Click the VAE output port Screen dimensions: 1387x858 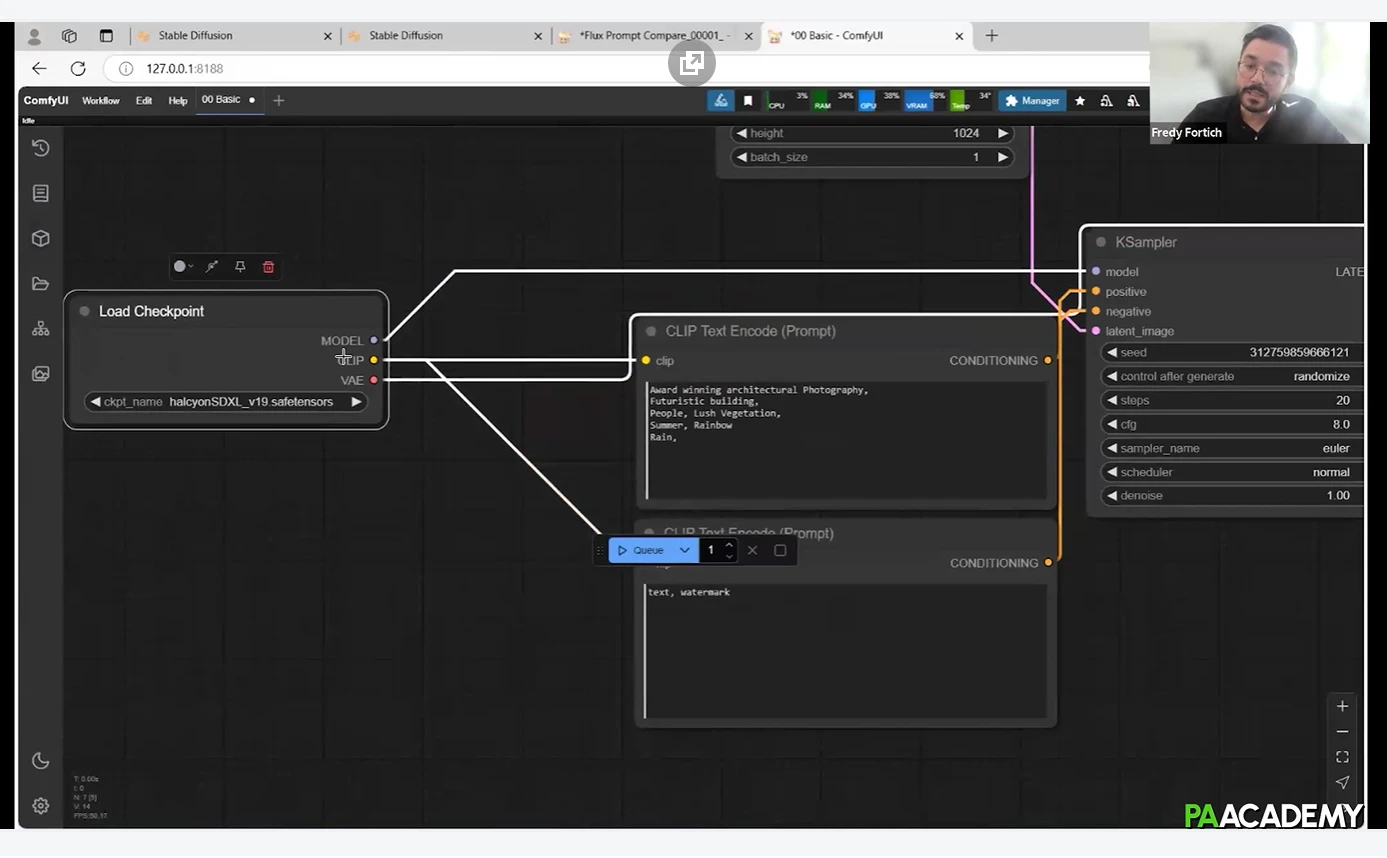(x=374, y=380)
